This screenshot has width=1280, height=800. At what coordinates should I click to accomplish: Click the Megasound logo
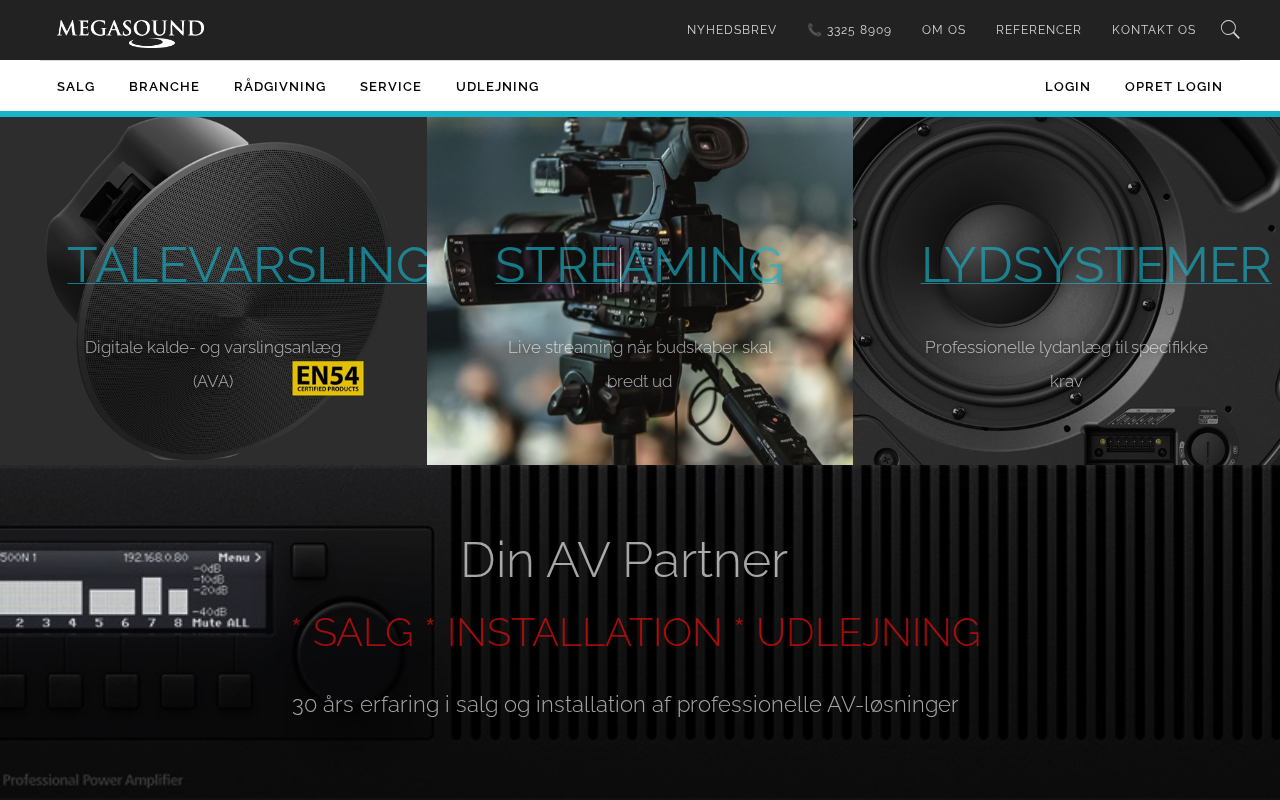point(130,32)
